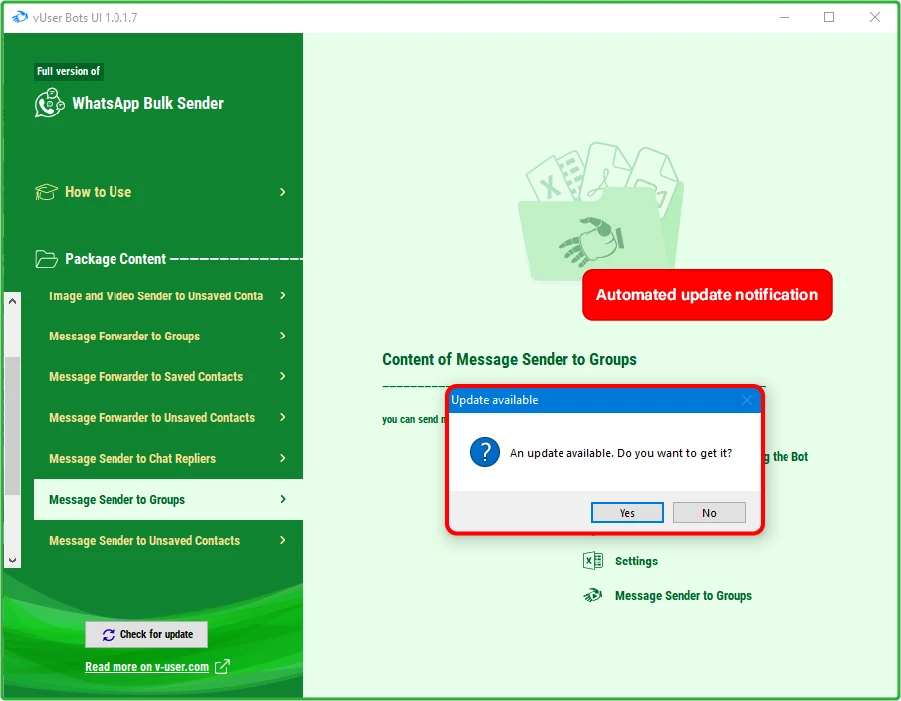The width and height of the screenshot is (901, 701).
Task: Click the vUser Bots app logo icon
Action: (x=20, y=17)
